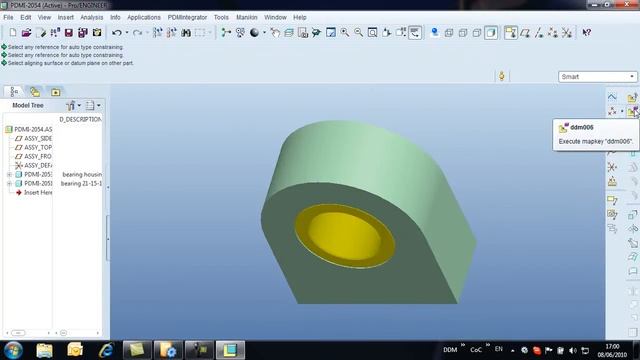Screen dimensions: 640x360
Task: Click the shaded sphere appearance icon
Action: point(254,33)
